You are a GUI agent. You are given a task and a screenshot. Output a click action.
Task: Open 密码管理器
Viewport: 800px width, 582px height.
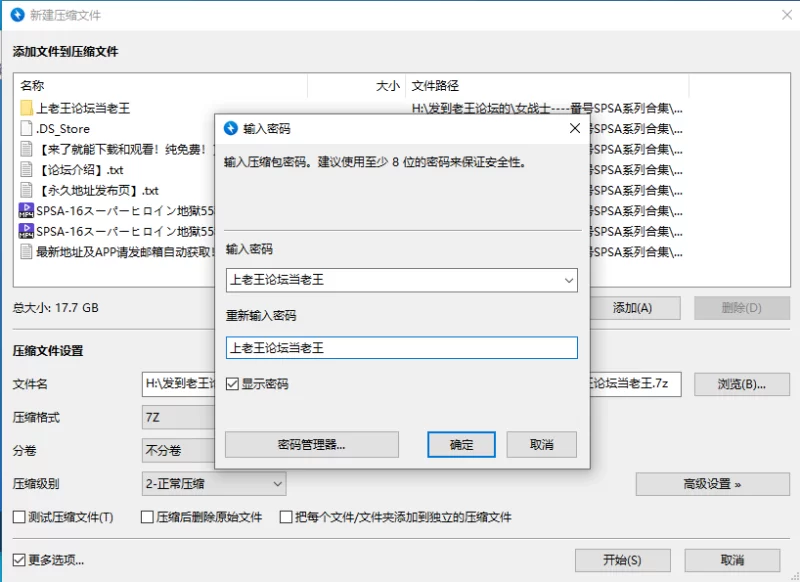click(x=312, y=444)
